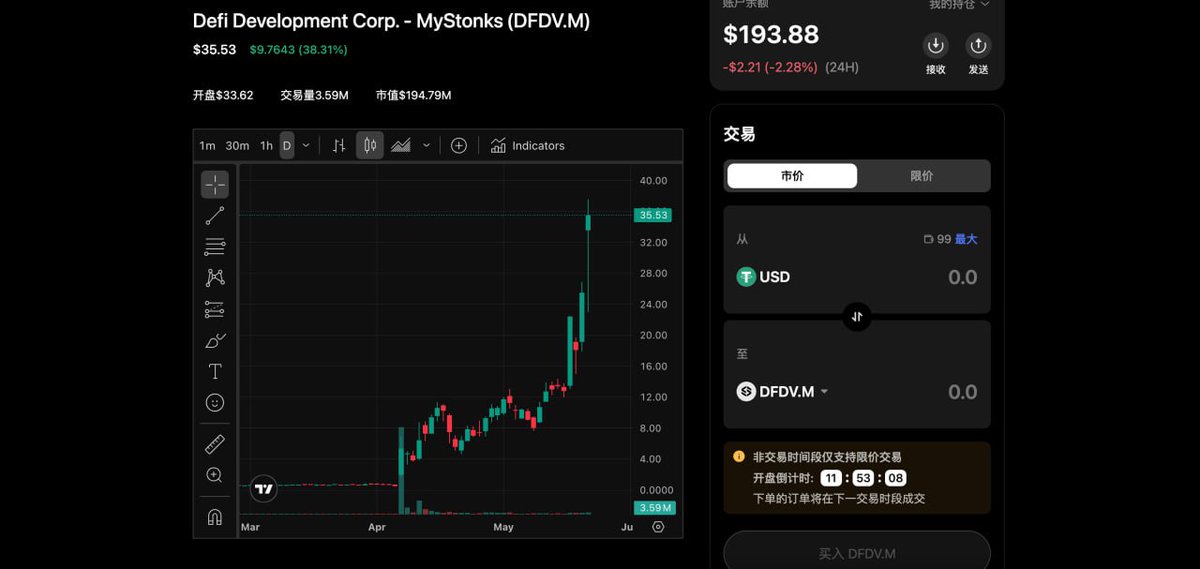Click the 交易 trade panel heading
Image resolution: width=1200 pixels, height=569 pixels.
tap(739, 134)
